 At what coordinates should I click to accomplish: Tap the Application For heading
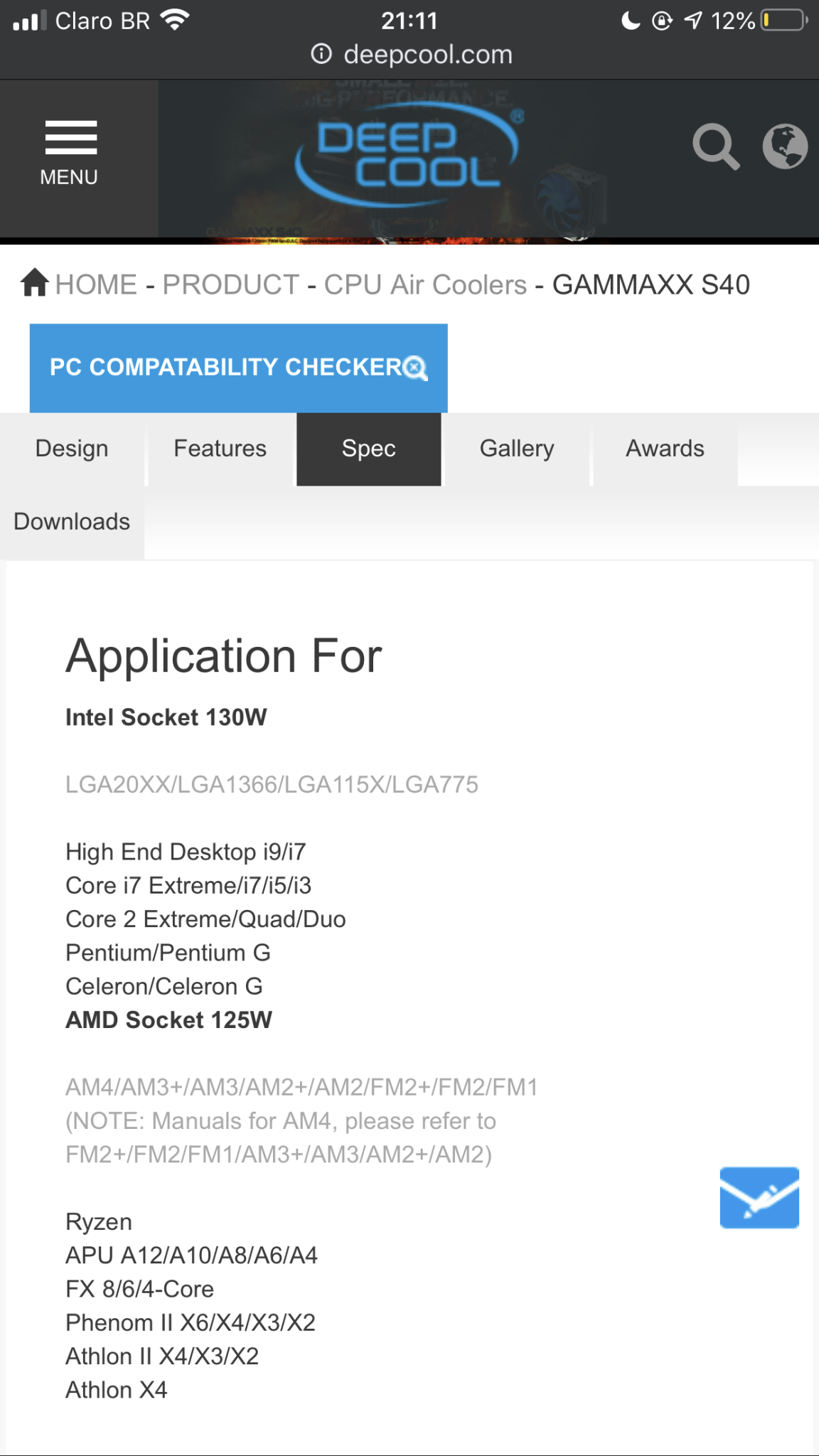click(224, 655)
